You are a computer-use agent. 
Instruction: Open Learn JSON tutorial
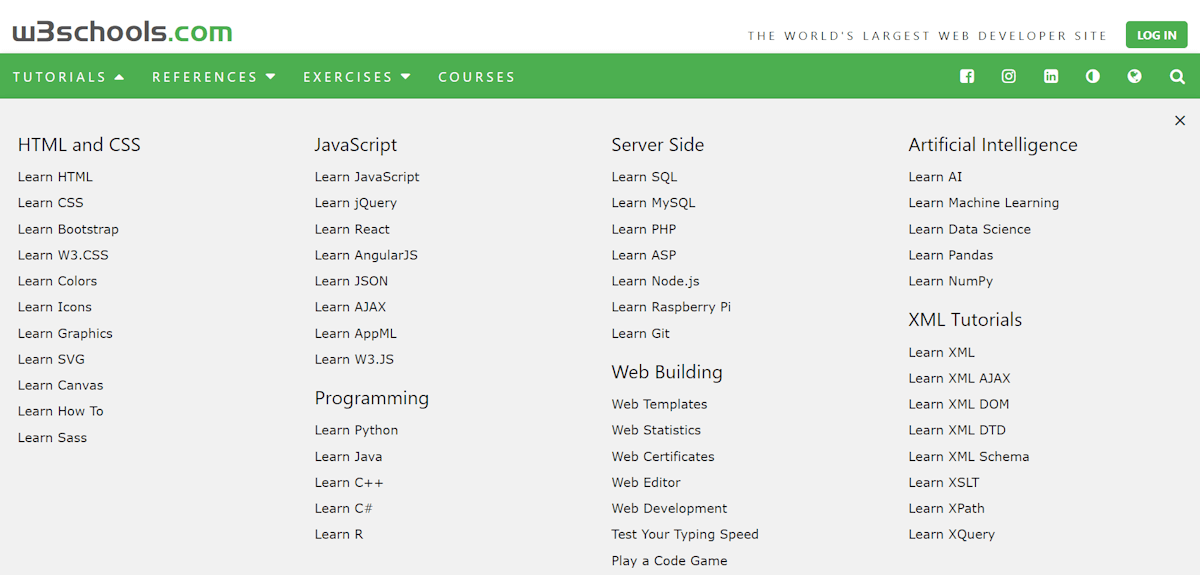351,281
